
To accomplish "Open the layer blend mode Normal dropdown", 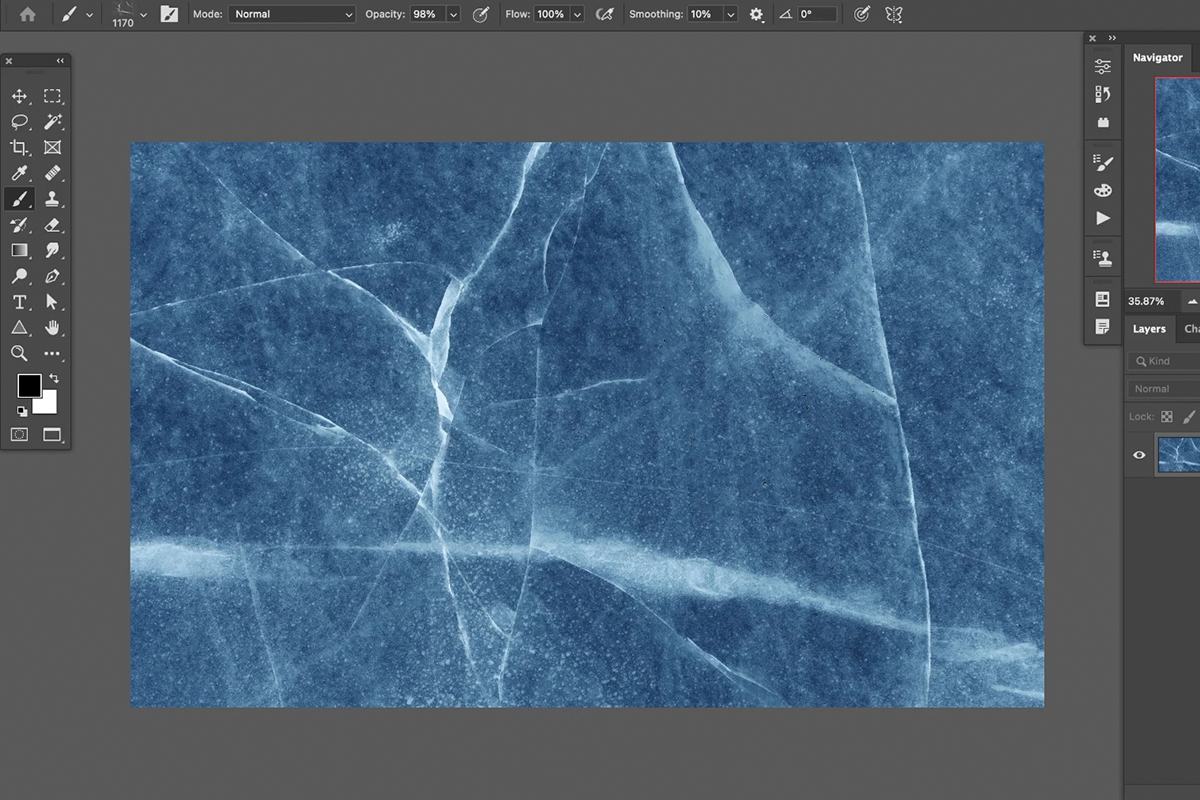I will [1164, 389].
